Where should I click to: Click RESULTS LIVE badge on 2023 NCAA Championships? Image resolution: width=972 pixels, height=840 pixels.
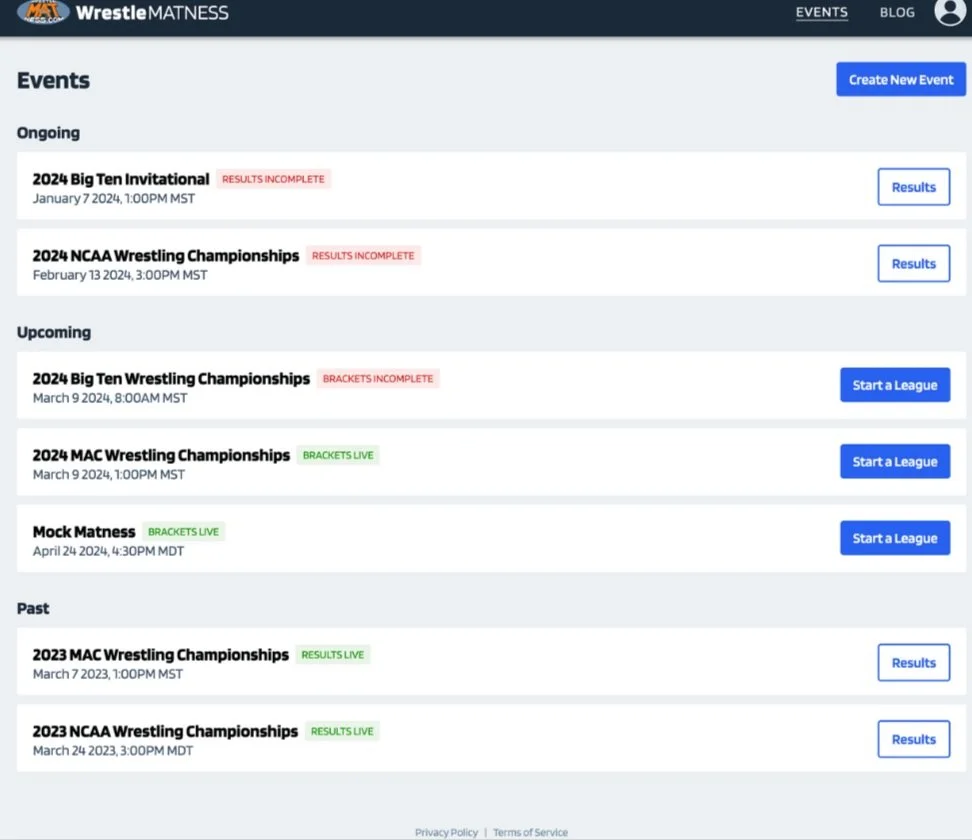pyautogui.click(x=342, y=732)
